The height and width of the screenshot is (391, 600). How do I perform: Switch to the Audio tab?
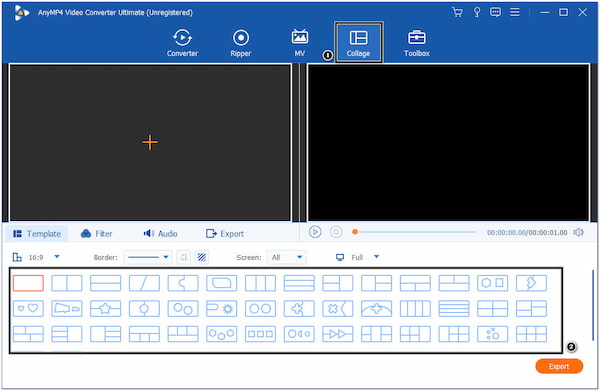point(160,233)
